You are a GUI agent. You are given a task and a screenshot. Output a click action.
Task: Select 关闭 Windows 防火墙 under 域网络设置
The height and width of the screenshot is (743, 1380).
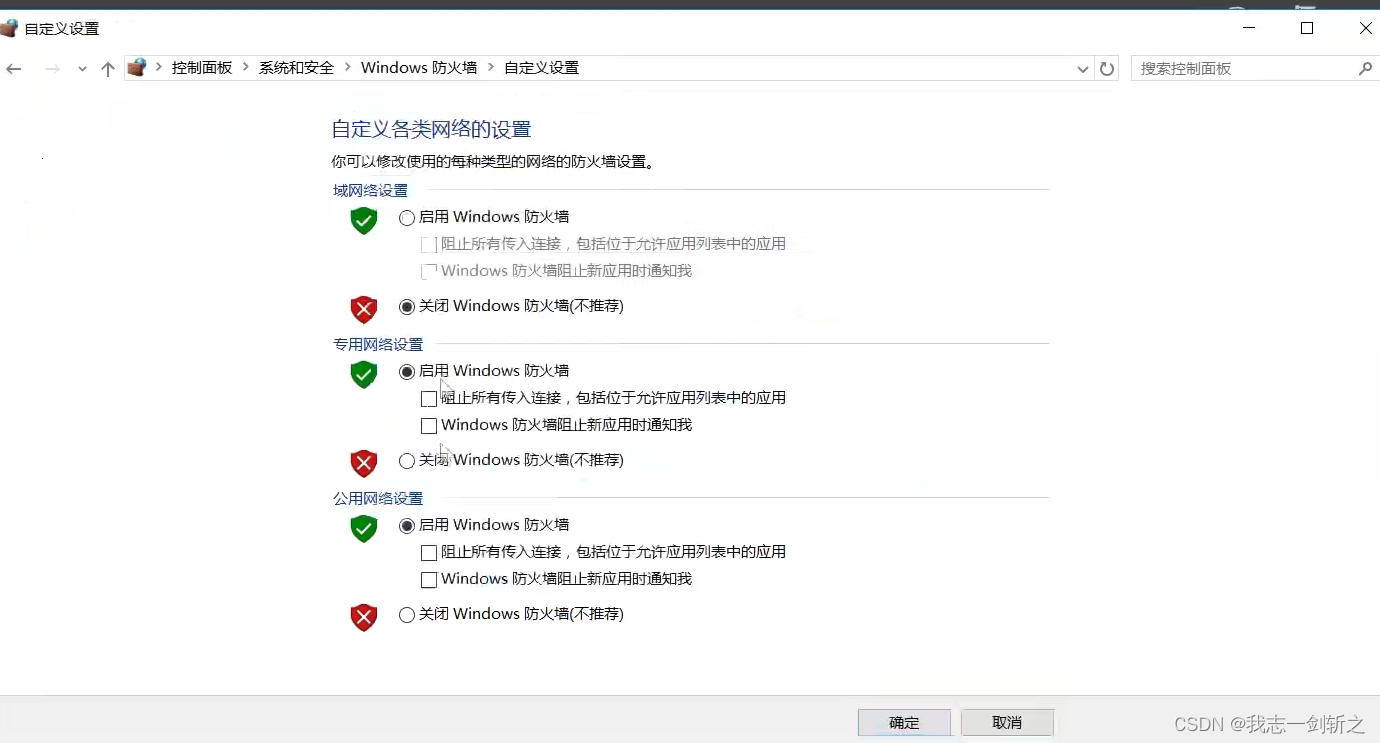[407, 307]
